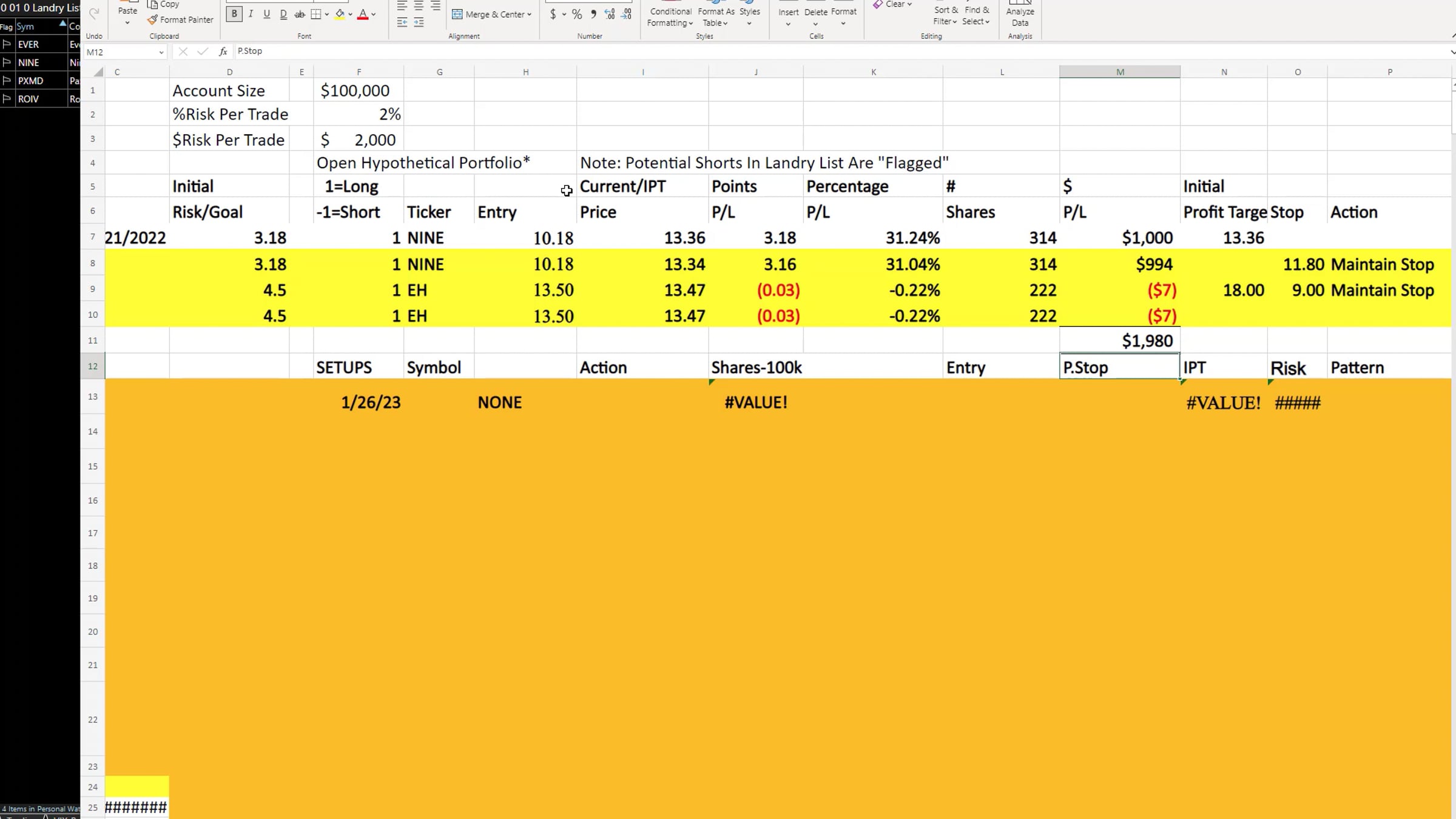
Task: Click Analyze Data button
Action: (1020, 15)
